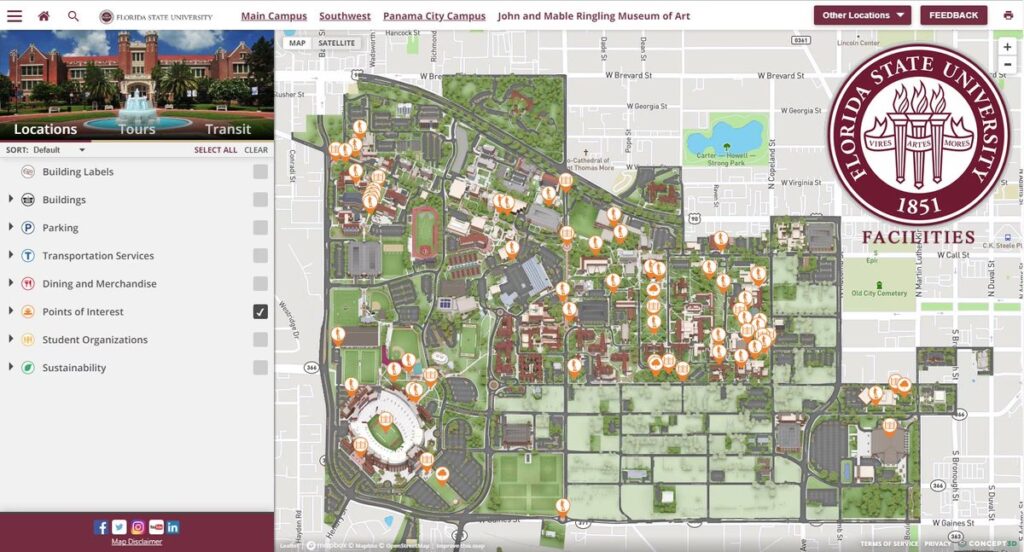Uncheck the Points of Interest checkbox
Viewport: 1024px width, 552px height.
260,312
